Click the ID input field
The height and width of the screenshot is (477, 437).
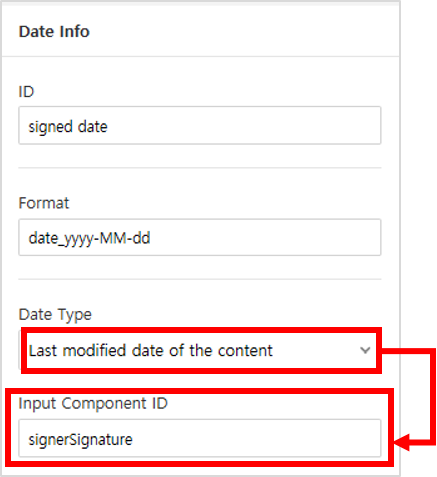[x=200, y=125]
